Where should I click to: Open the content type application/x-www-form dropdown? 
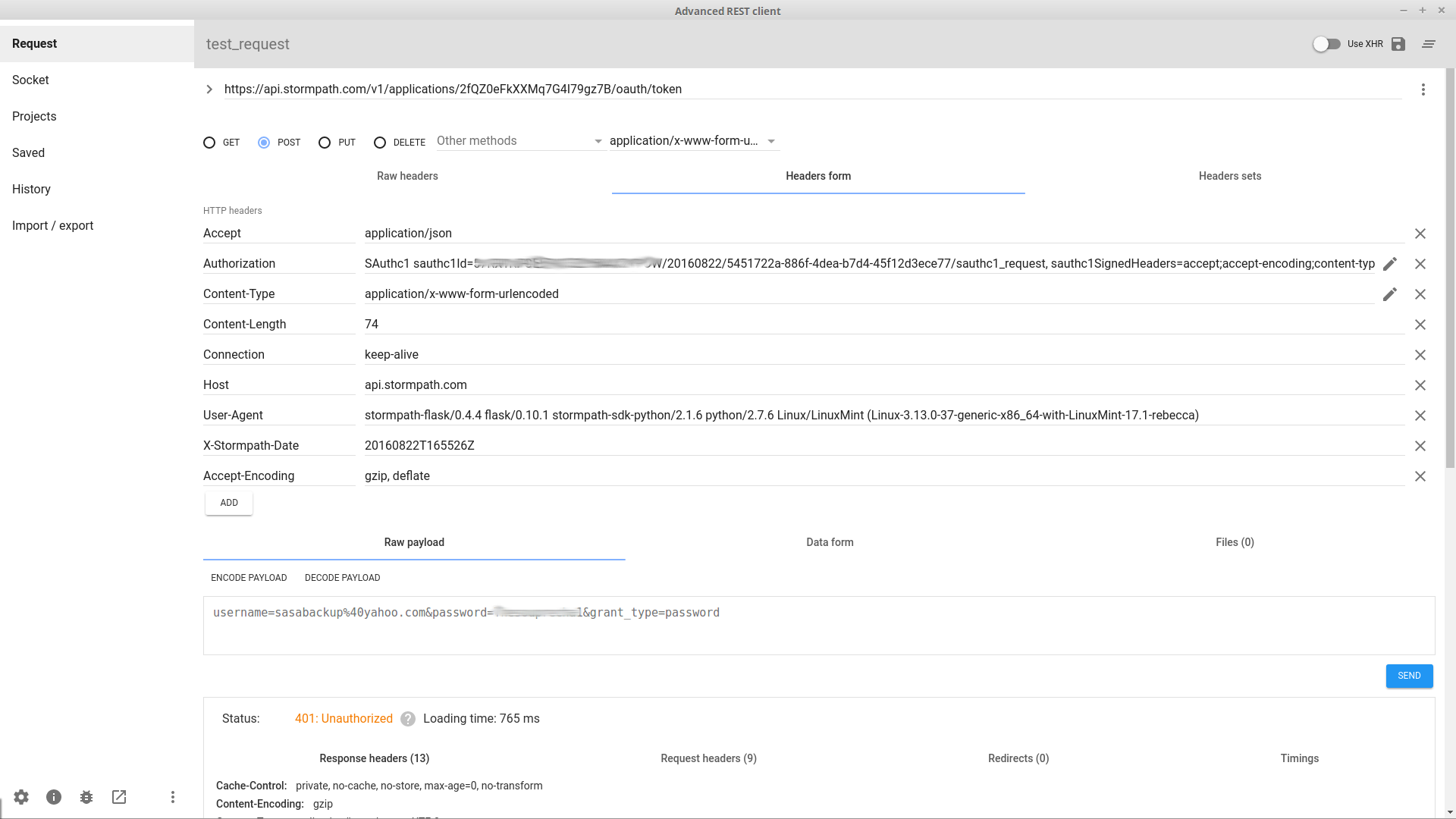click(694, 141)
